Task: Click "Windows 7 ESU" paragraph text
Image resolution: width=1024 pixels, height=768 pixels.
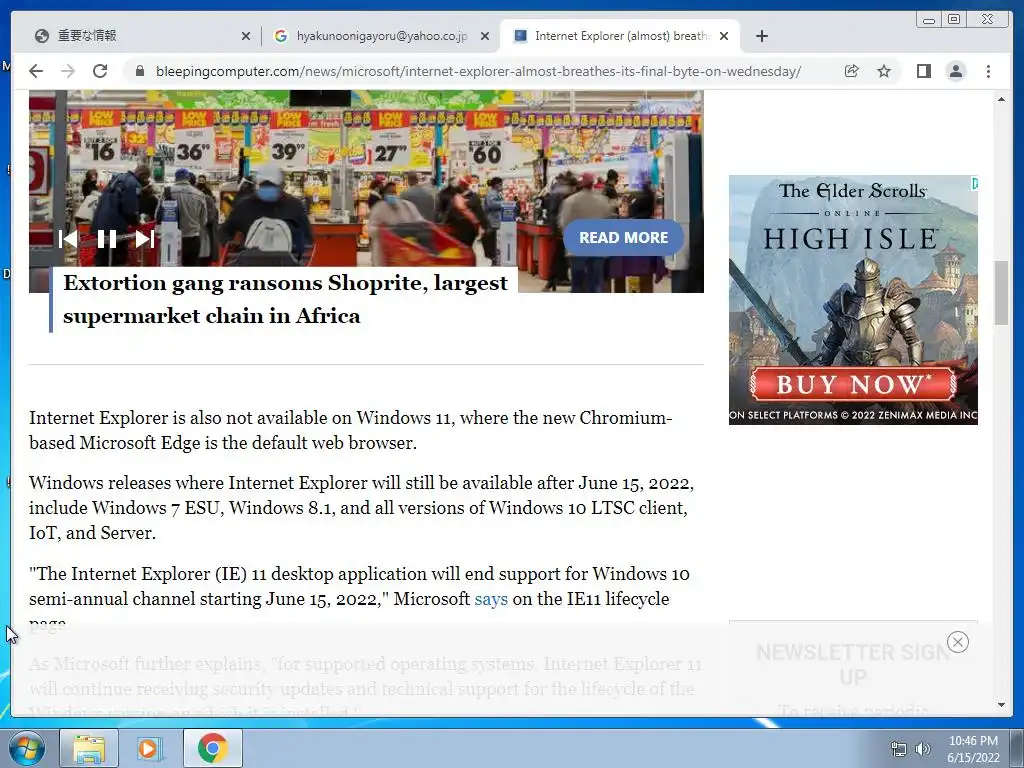Action: pos(362,508)
